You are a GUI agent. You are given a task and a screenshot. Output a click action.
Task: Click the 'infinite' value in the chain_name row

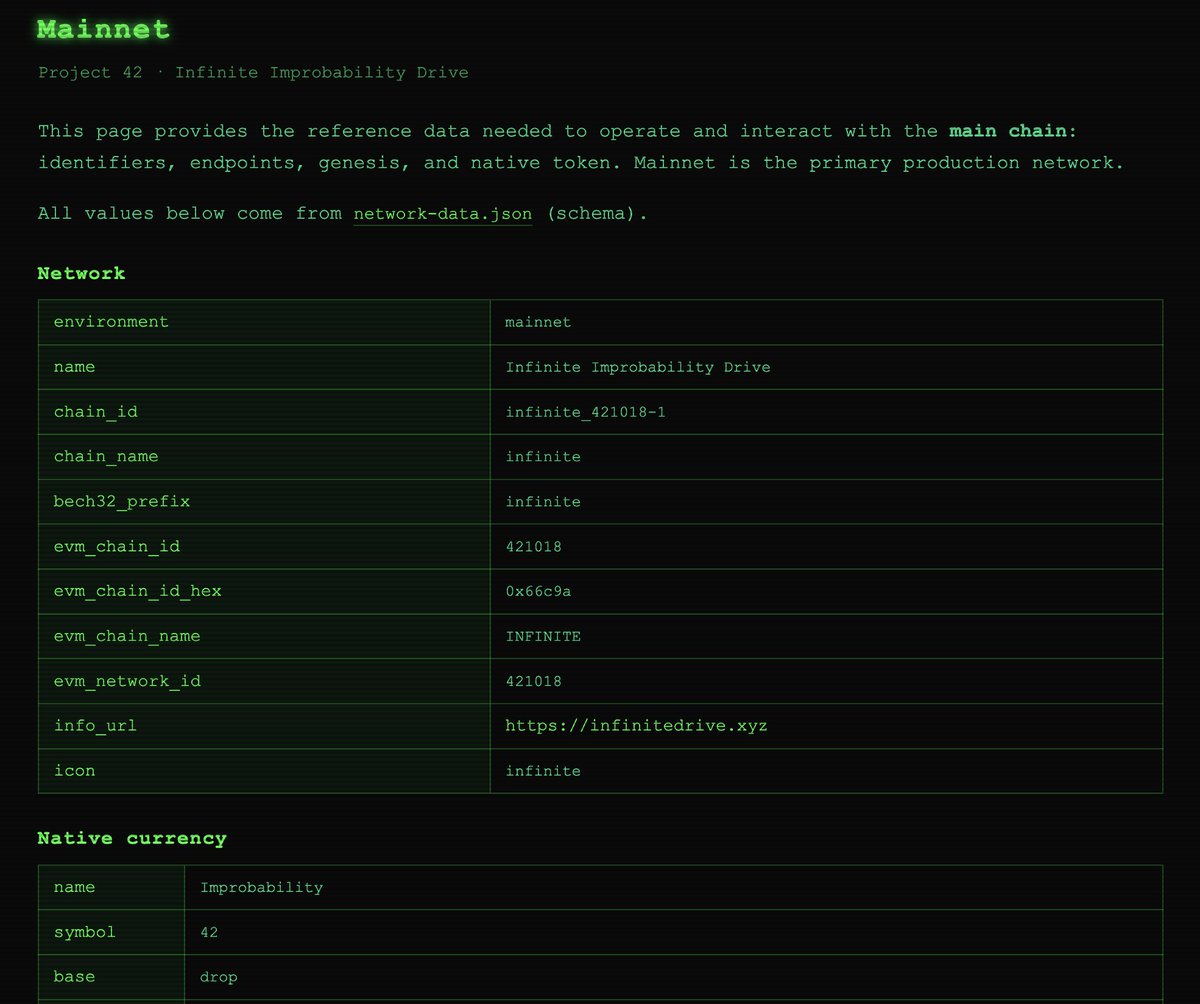point(543,456)
